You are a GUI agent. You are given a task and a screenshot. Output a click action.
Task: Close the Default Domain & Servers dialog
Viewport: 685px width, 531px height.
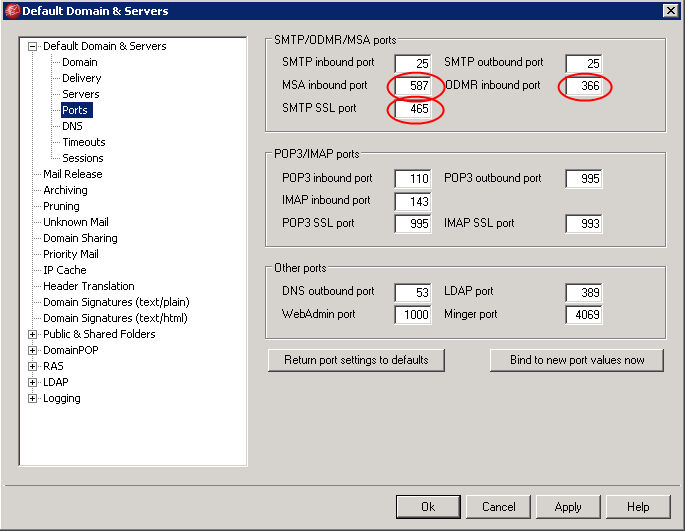pos(671,11)
